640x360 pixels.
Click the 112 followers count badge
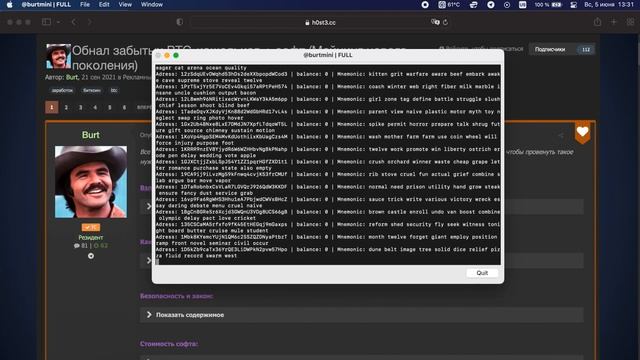(x=586, y=49)
